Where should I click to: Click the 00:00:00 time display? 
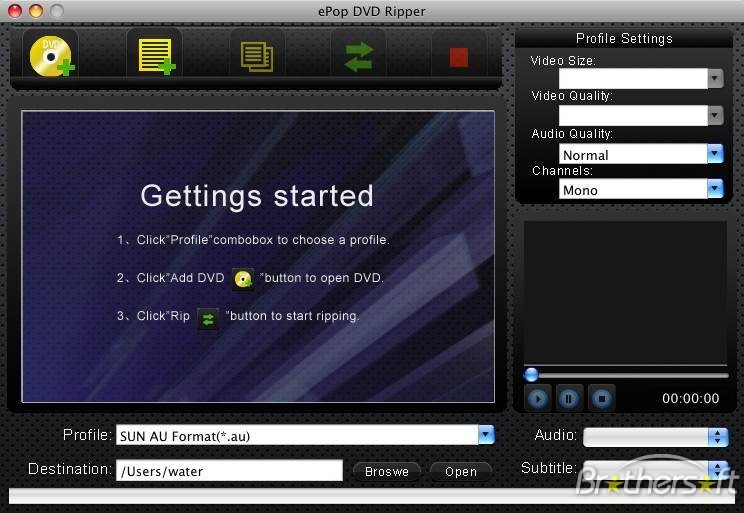[690, 398]
